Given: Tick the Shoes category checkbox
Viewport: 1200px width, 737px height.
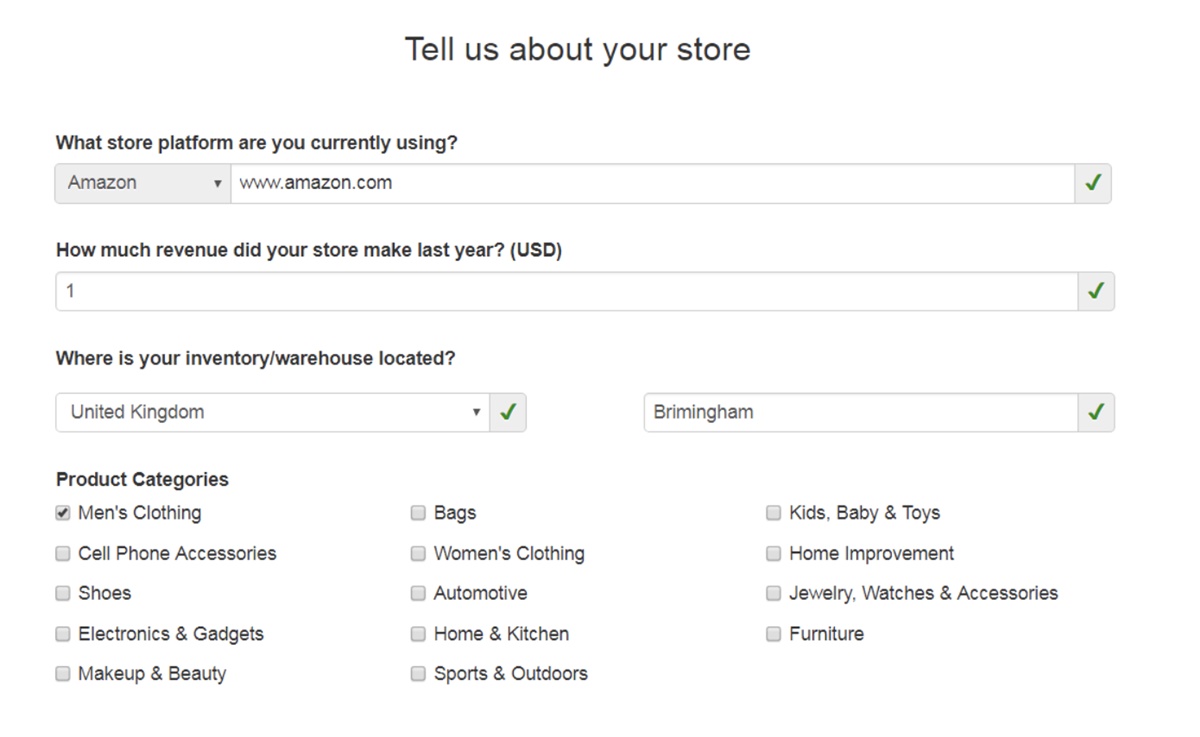Looking at the screenshot, I should [x=63, y=593].
